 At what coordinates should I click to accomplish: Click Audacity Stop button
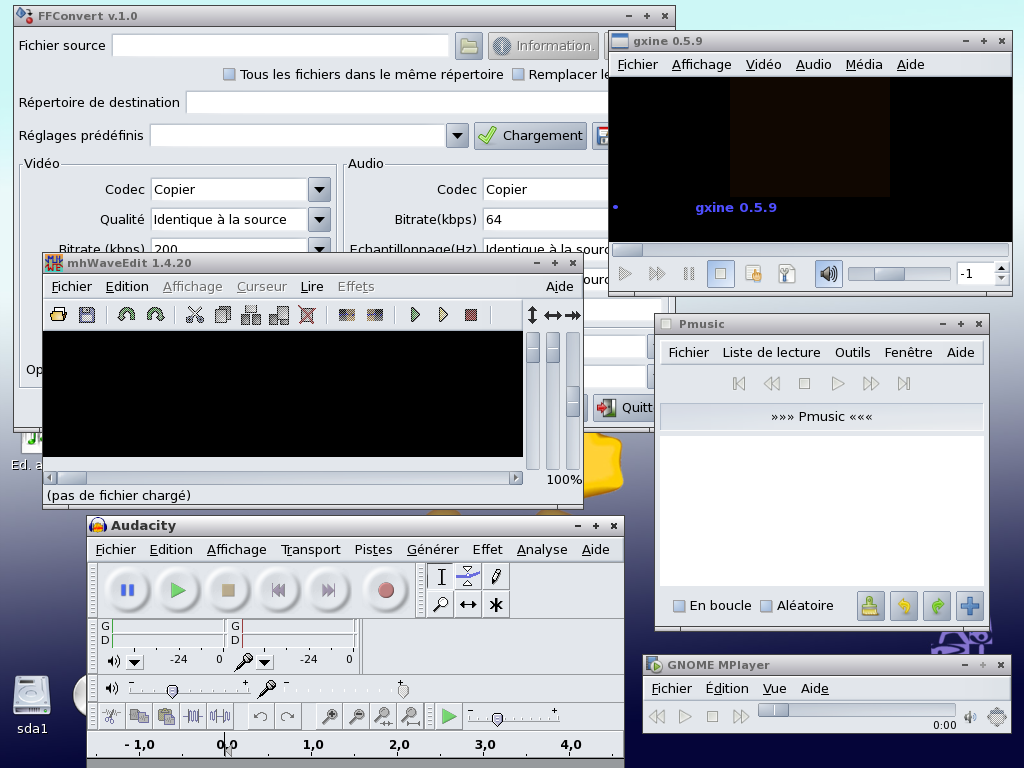228,590
